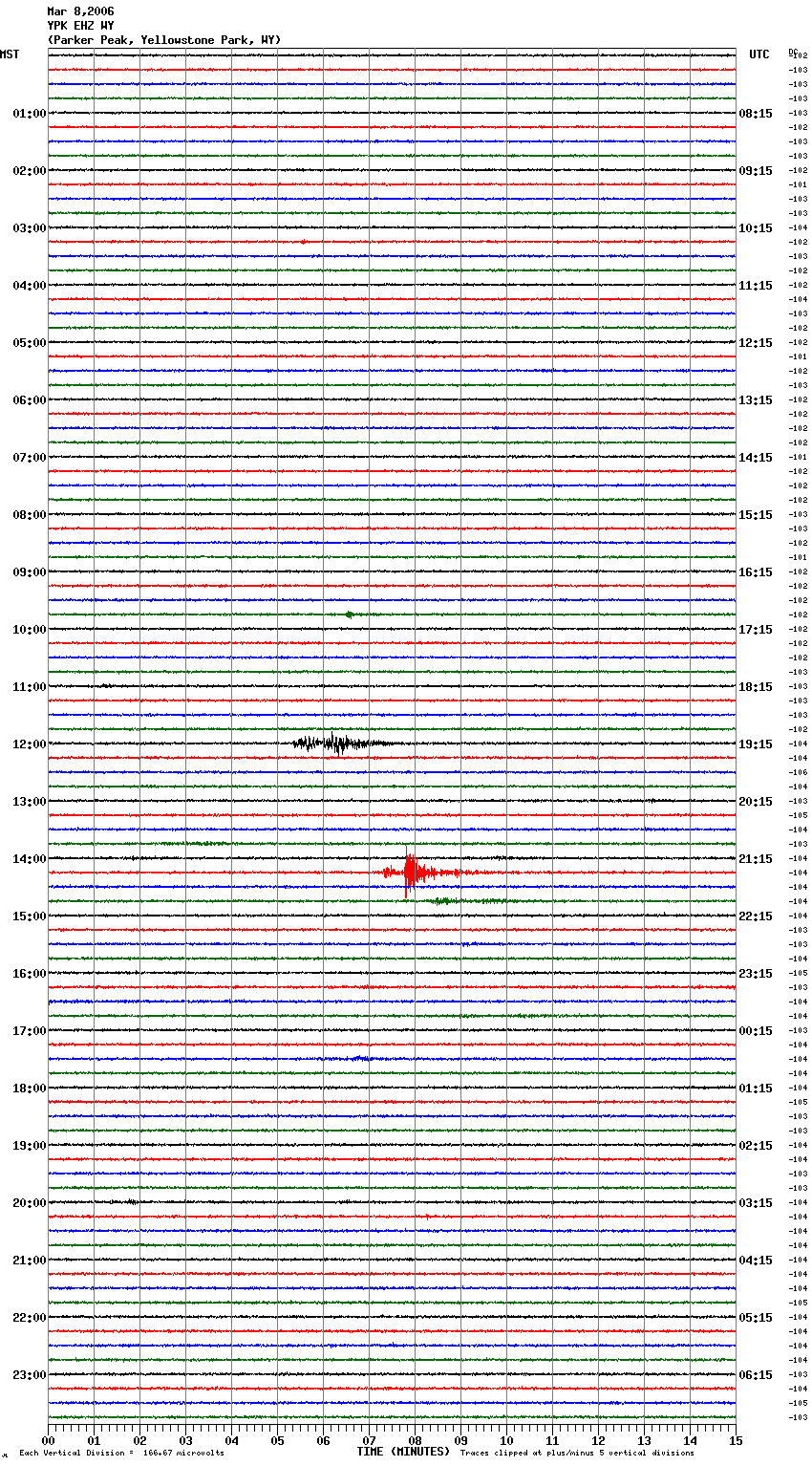Click the 13 minute axis tick label
The width and height of the screenshot is (812, 1466).
tap(644, 1440)
